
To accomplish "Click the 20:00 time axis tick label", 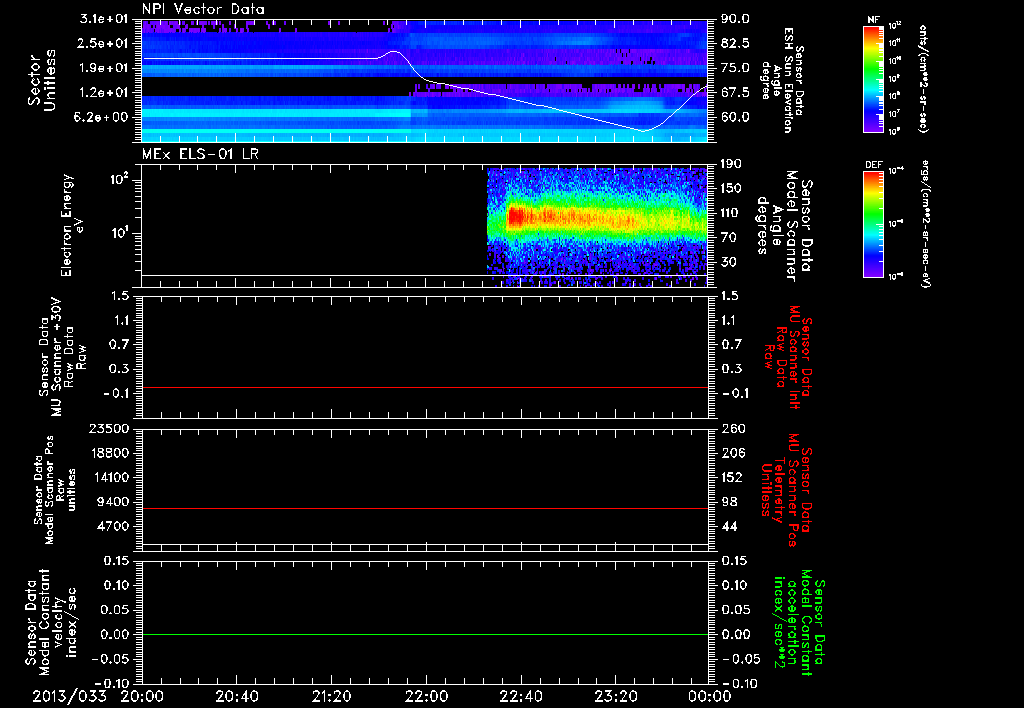I will tap(142, 696).
